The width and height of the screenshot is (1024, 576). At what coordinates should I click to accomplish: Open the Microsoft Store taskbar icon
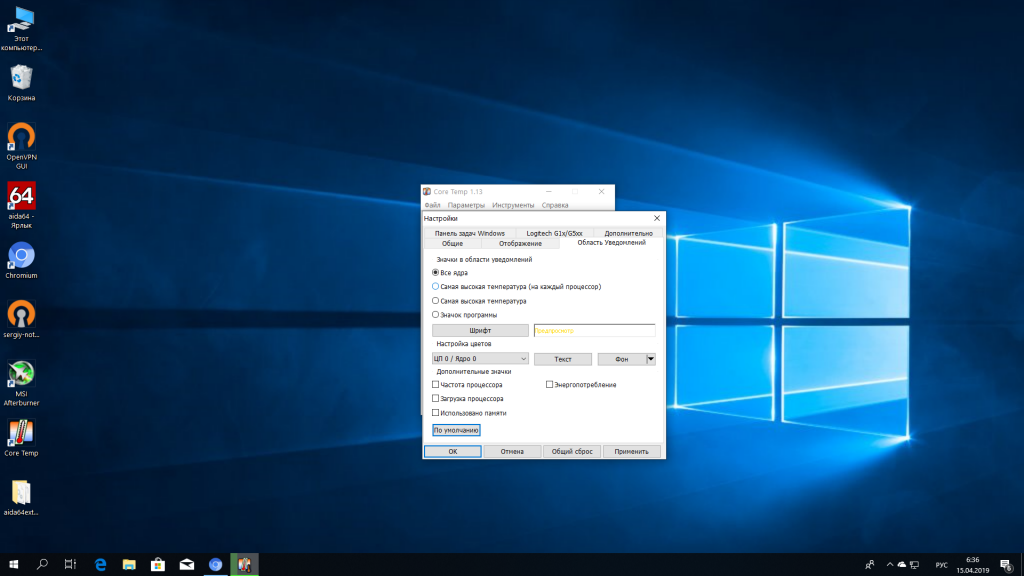point(157,564)
